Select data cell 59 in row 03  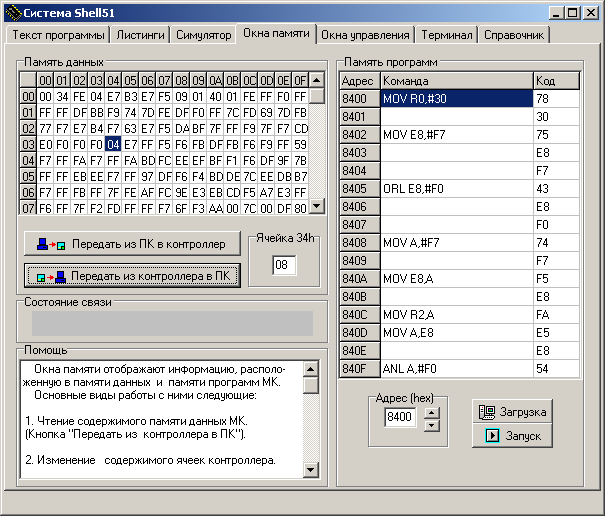300,145
